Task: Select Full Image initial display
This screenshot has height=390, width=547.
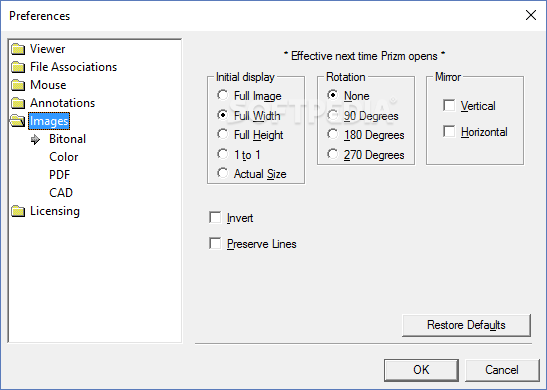Action: 223,95
